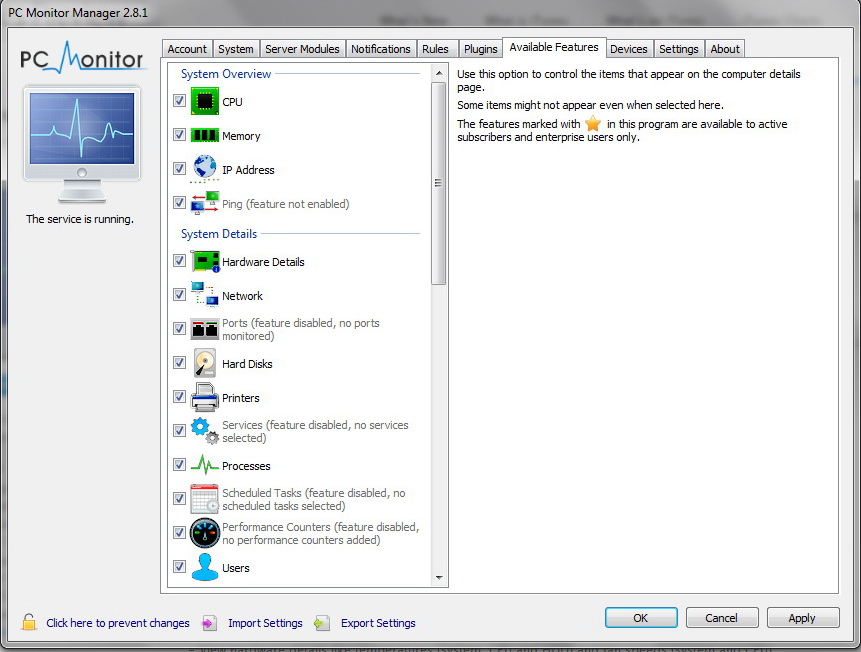Viewport: 861px width, 652px height.
Task: Click the gold star subscriber icon
Action: tap(593, 124)
